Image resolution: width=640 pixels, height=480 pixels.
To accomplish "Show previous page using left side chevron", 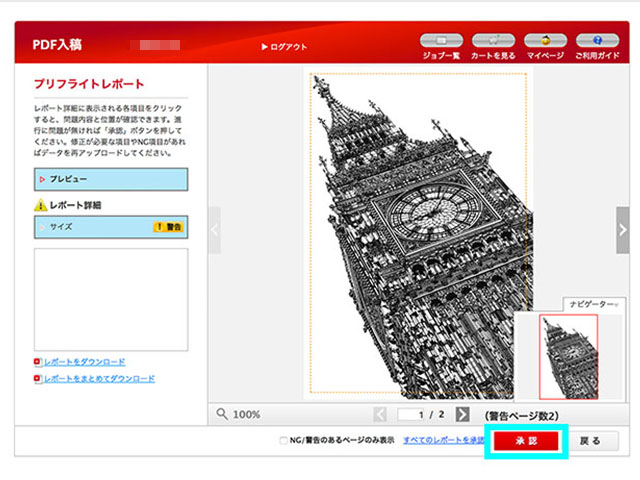I will pyautogui.click(x=214, y=230).
